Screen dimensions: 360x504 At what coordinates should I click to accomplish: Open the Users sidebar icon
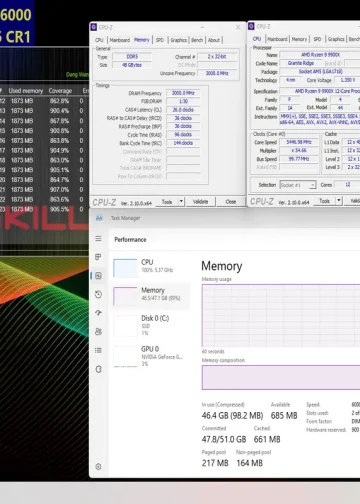click(98, 331)
